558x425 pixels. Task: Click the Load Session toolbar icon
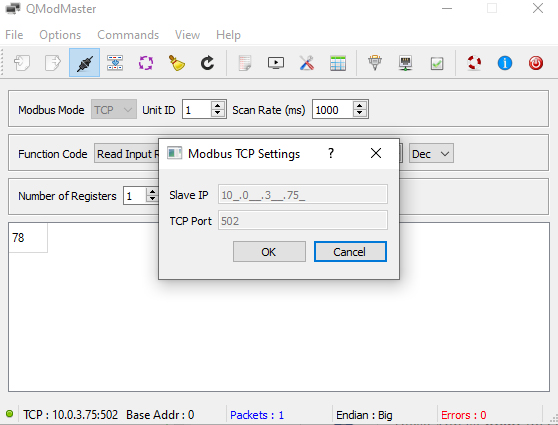(x=22, y=63)
